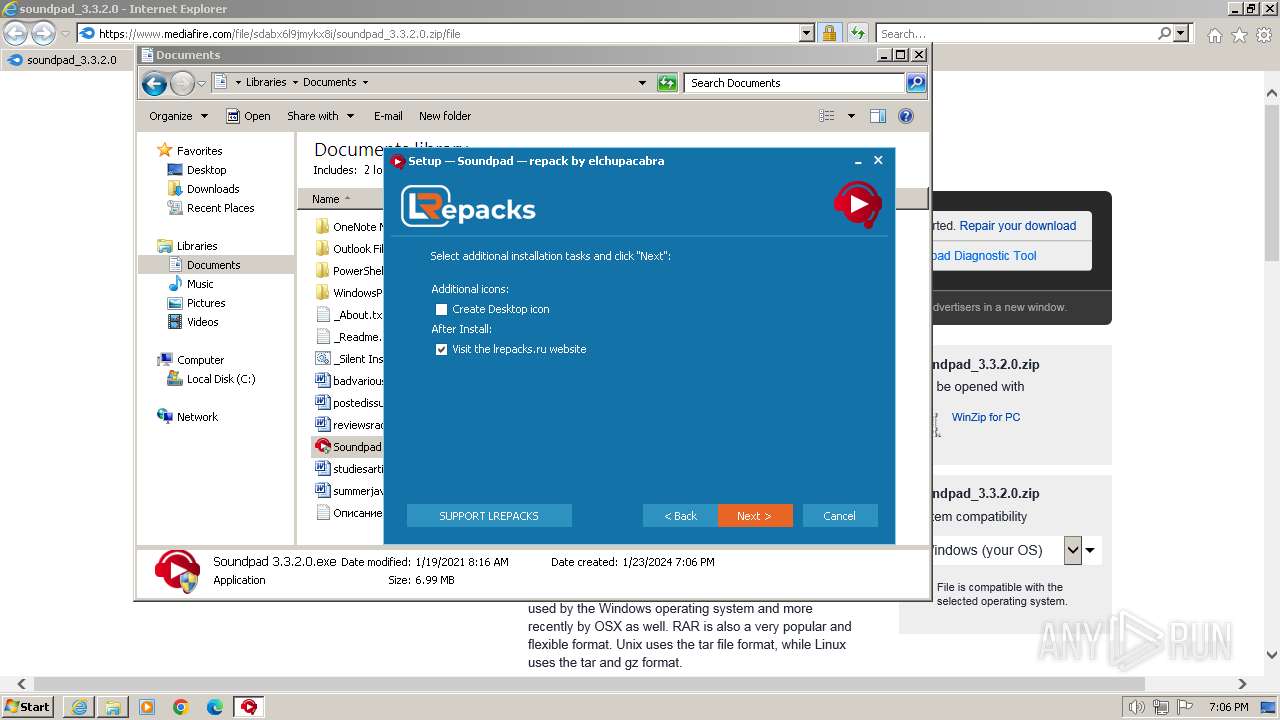Viewport: 1280px width, 720px height.
Task: Click the WinZip for PC link
Action: click(986, 417)
